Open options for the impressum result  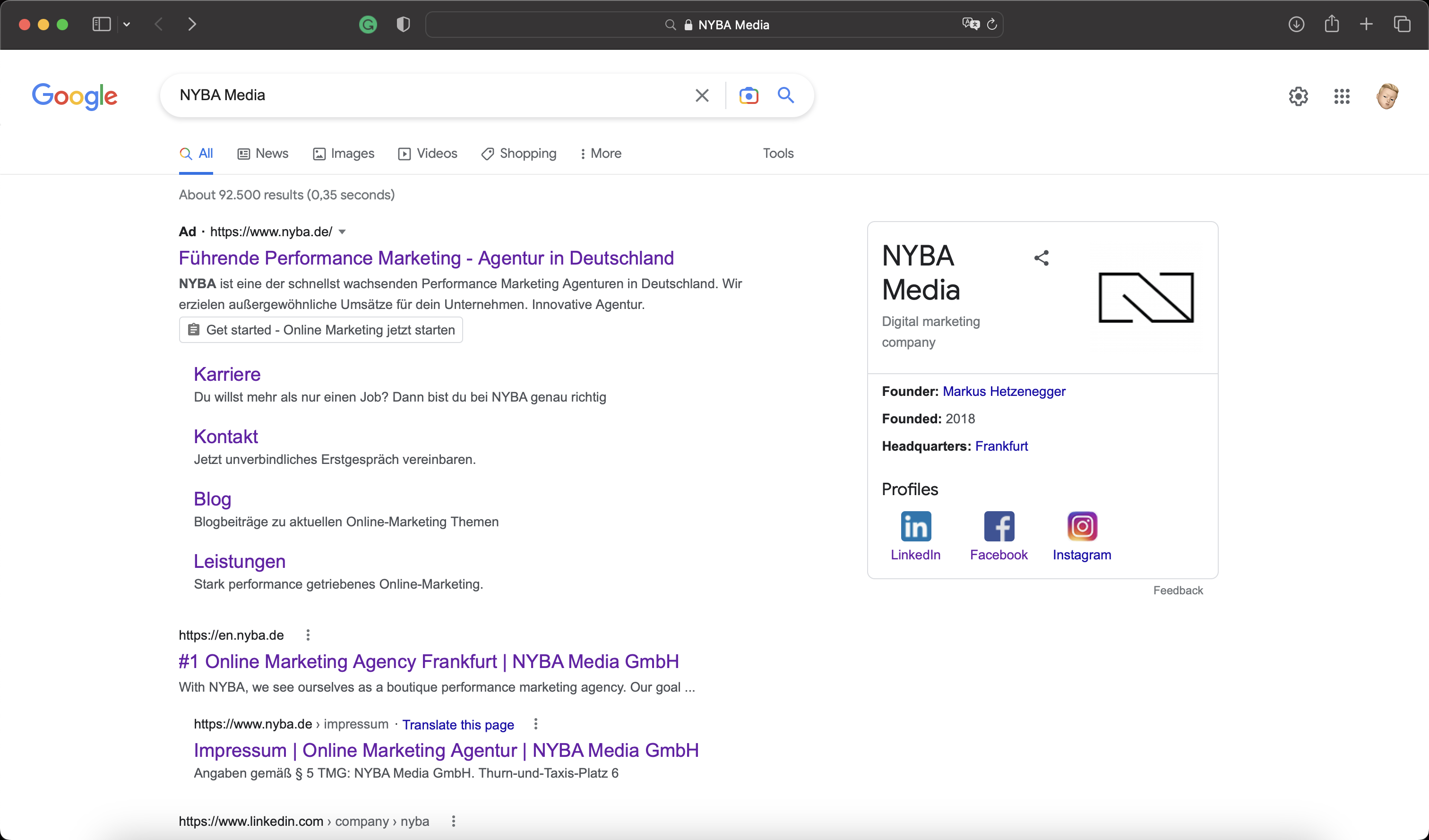click(x=535, y=724)
